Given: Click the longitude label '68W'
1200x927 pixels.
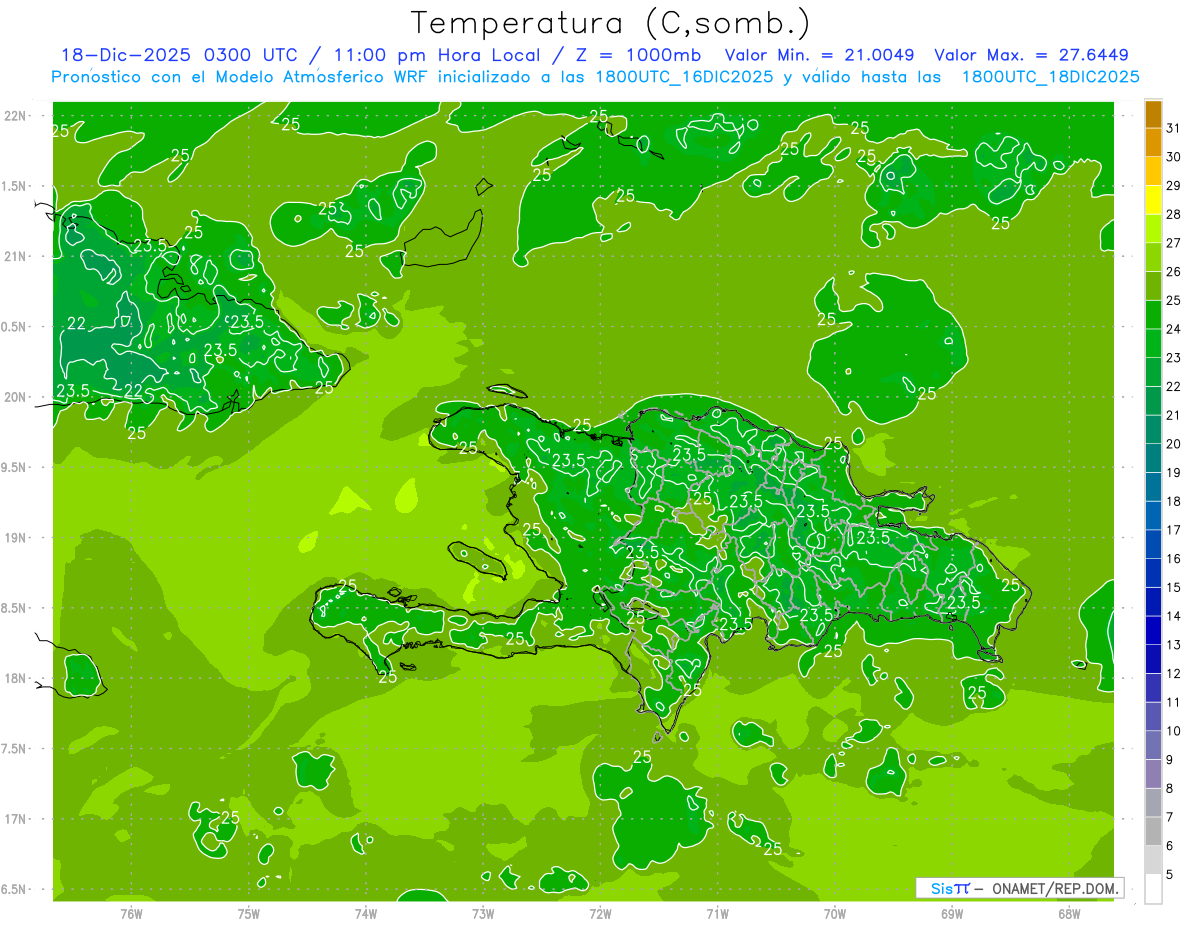Looking at the screenshot, I should [1069, 913].
